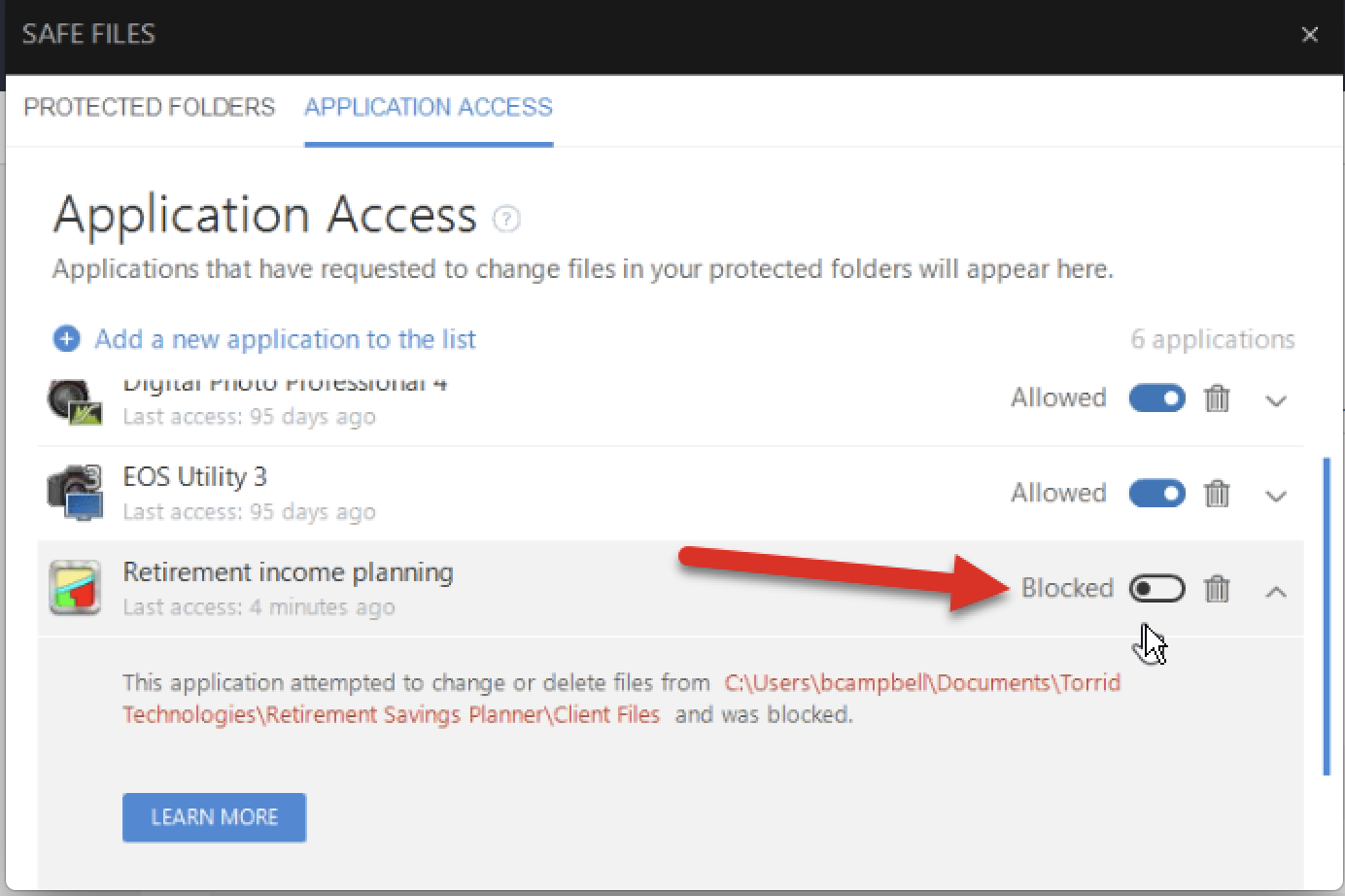Expand details for Digital Photo Professional 4
Viewport: 1345px width, 896px height.
(x=1276, y=400)
